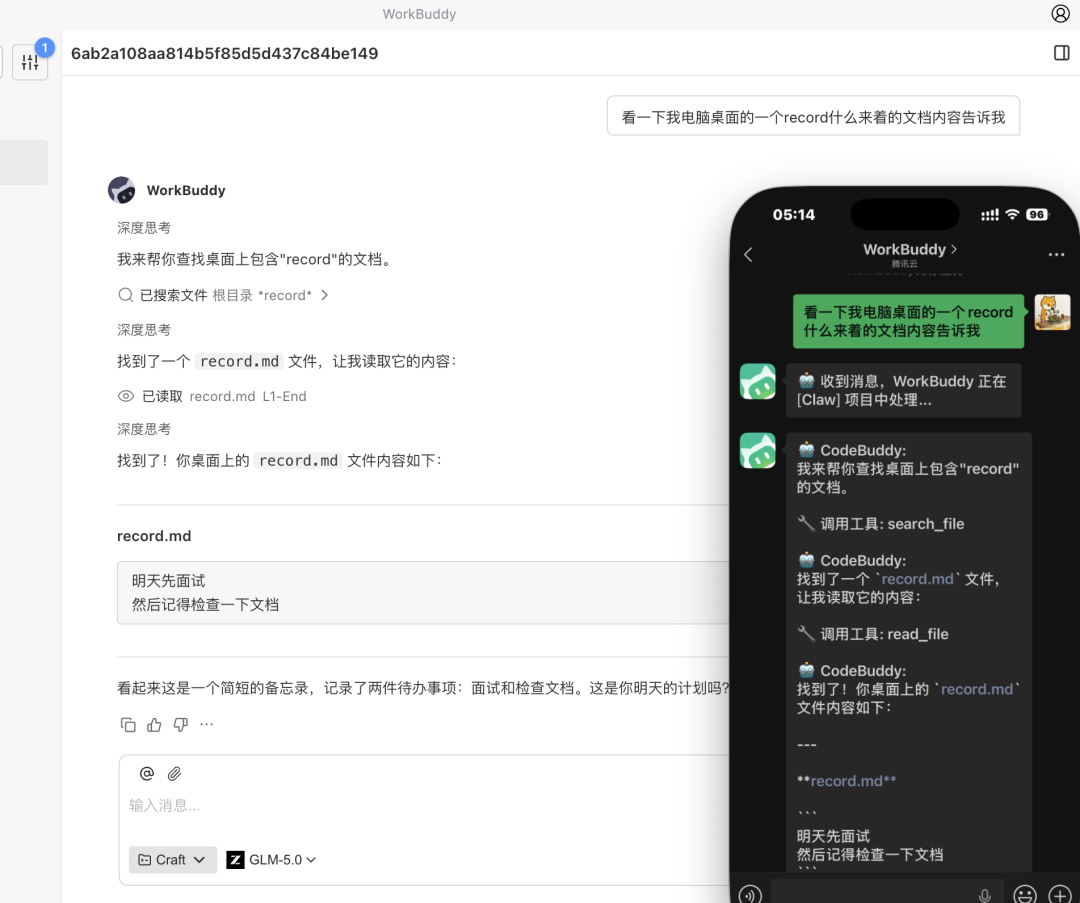
Task: Copy the WorkBuddy reply
Action: (128, 725)
